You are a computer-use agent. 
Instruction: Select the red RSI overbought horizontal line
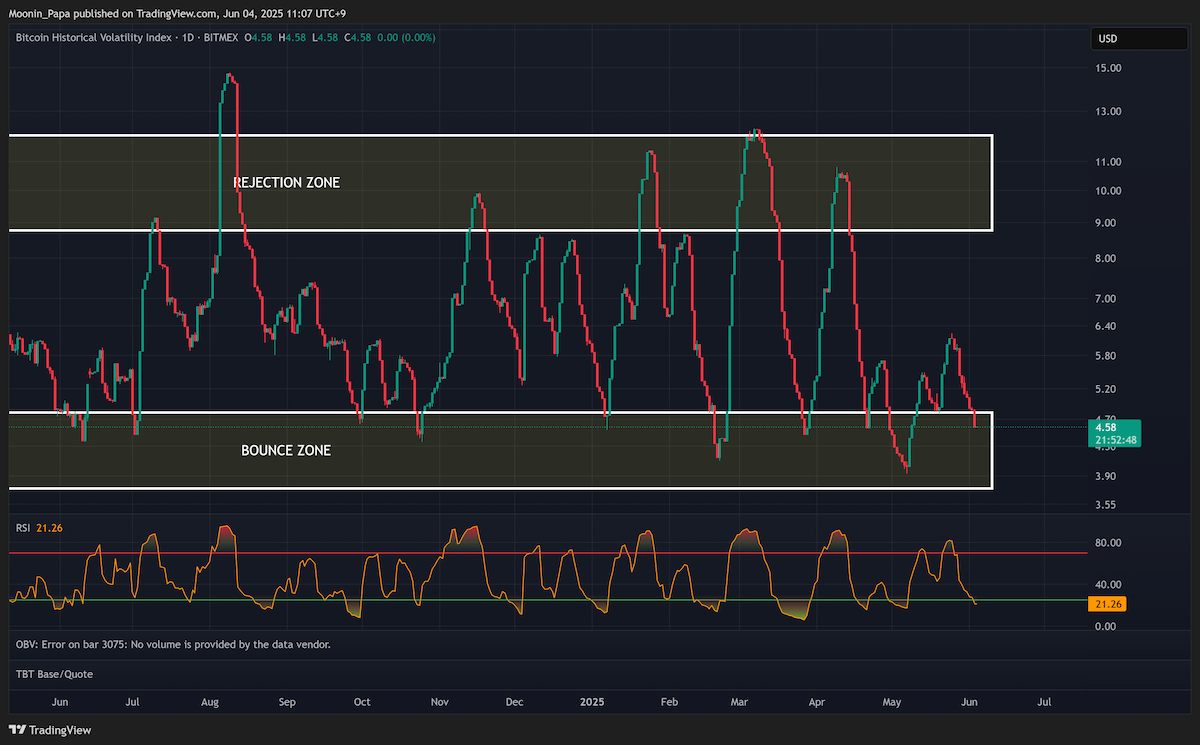[x=547, y=552]
